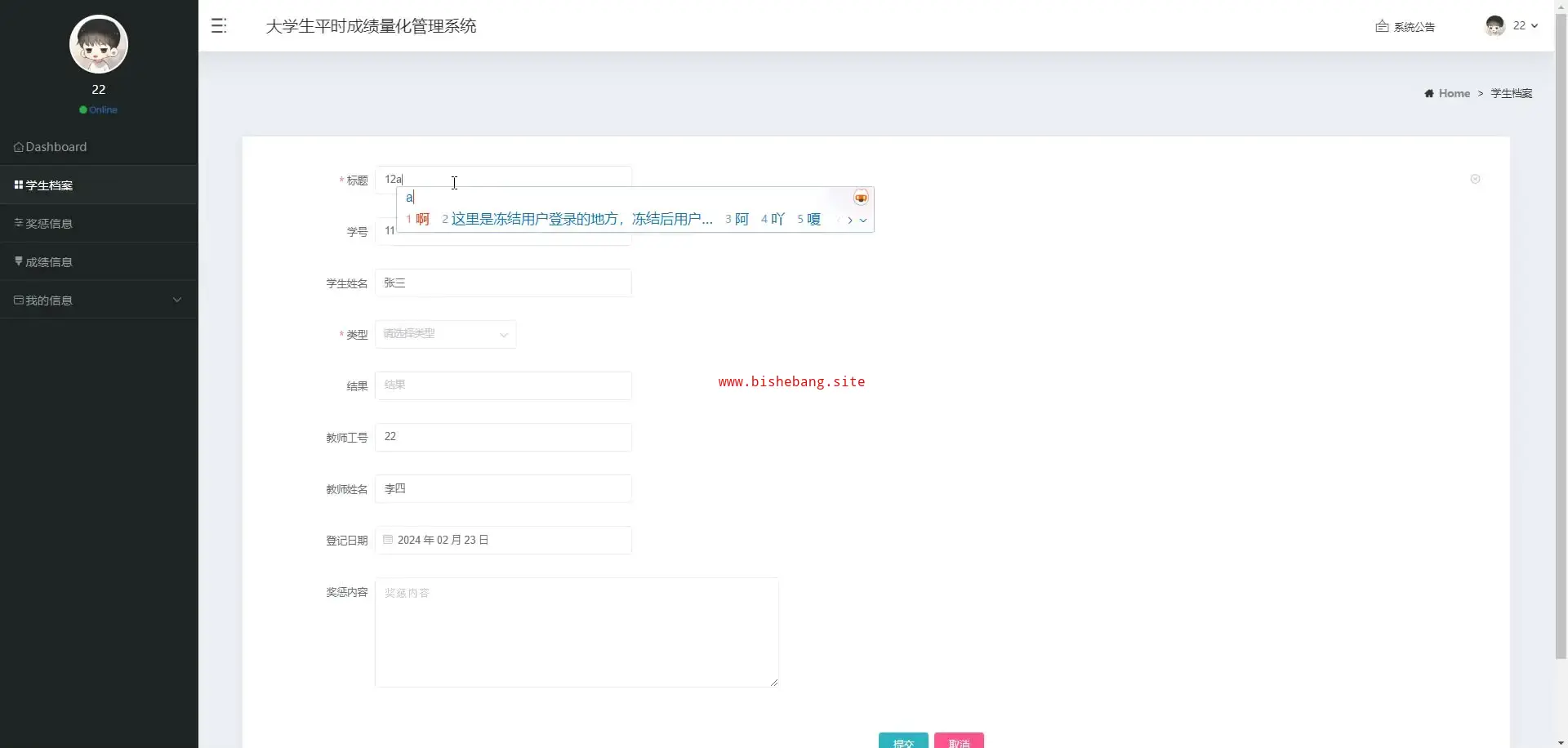The width and height of the screenshot is (1568, 748).
Task: Click the 登记日期 date field
Action: click(503, 540)
